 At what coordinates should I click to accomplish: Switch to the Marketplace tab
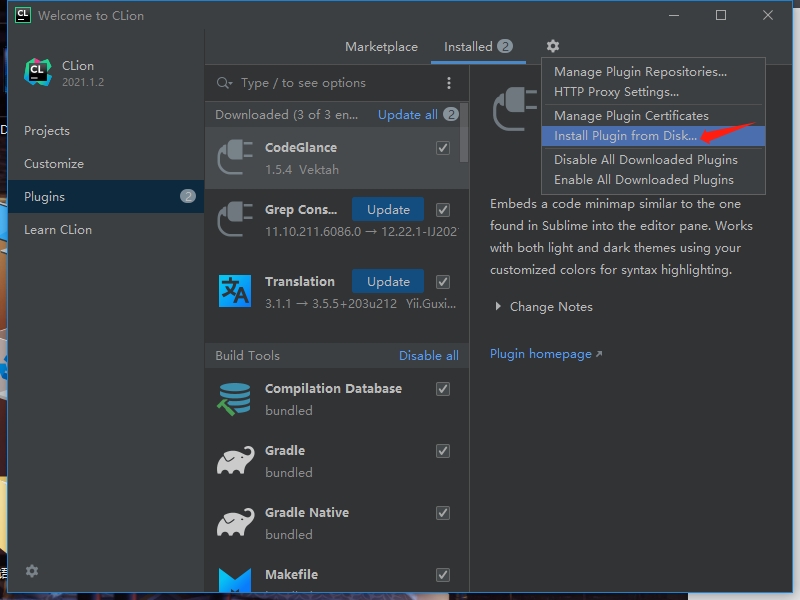381,47
